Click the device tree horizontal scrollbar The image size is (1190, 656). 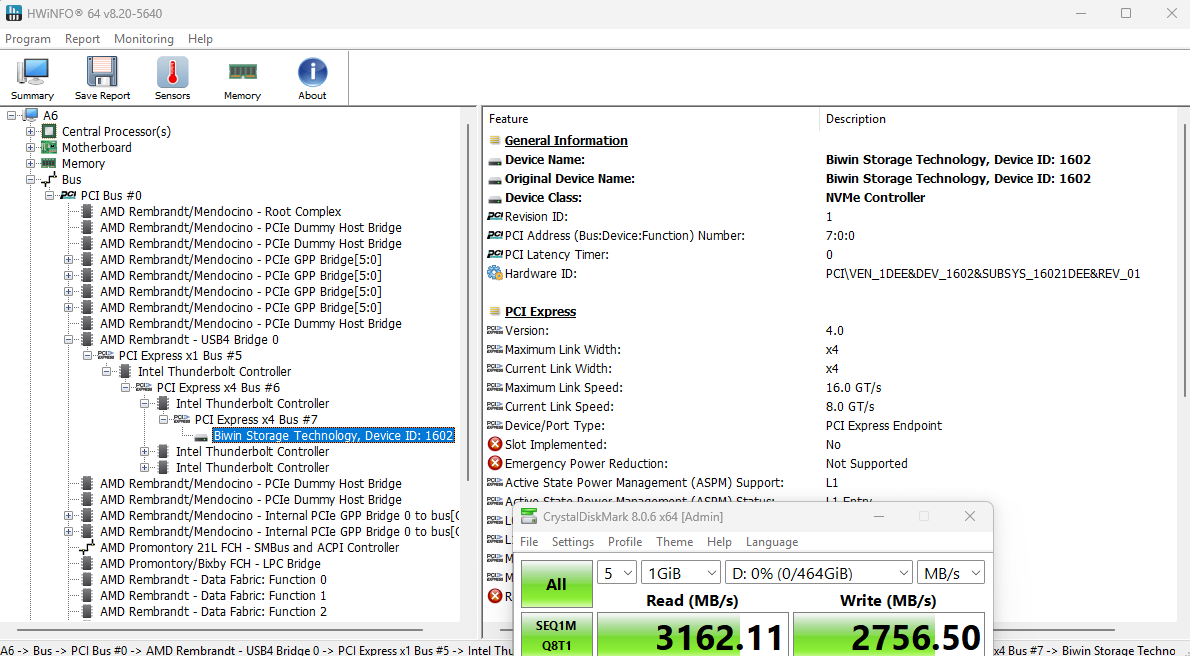click(x=220, y=629)
